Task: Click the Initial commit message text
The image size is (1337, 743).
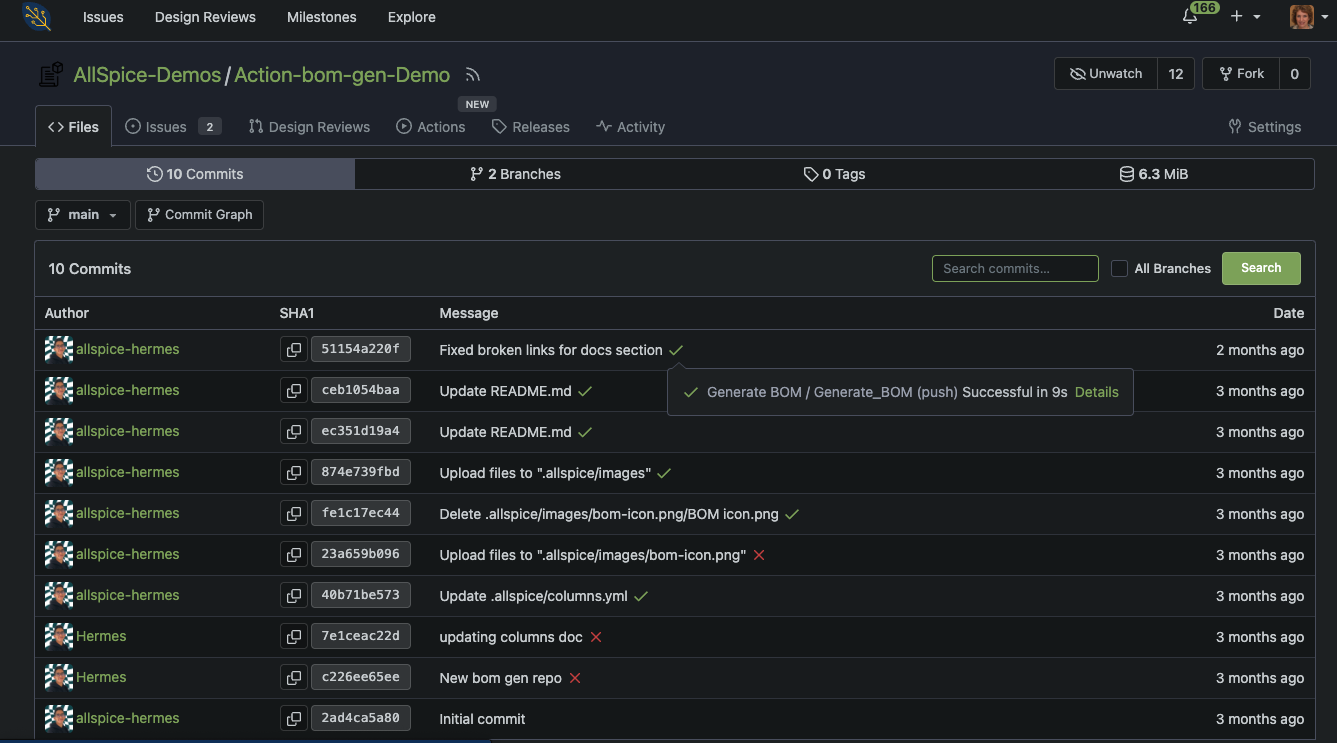Action: click(x=482, y=719)
